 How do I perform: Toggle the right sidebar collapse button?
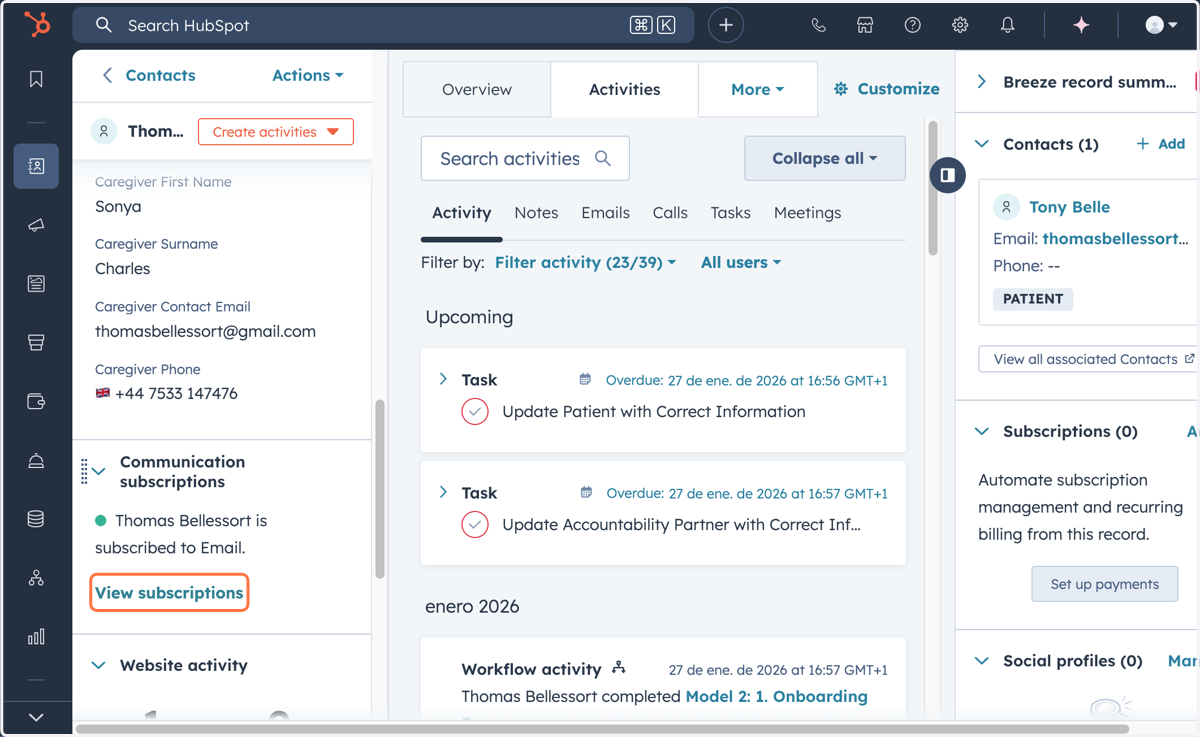click(947, 175)
